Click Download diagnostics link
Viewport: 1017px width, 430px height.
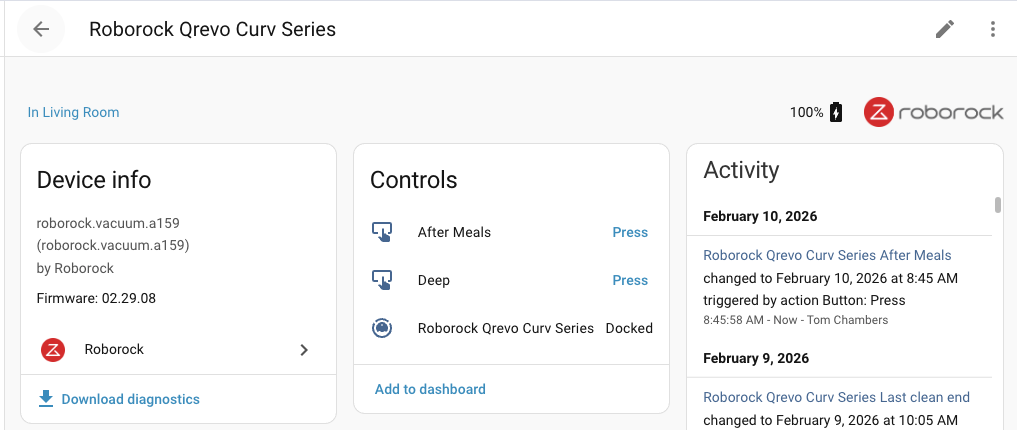(x=130, y=399)
